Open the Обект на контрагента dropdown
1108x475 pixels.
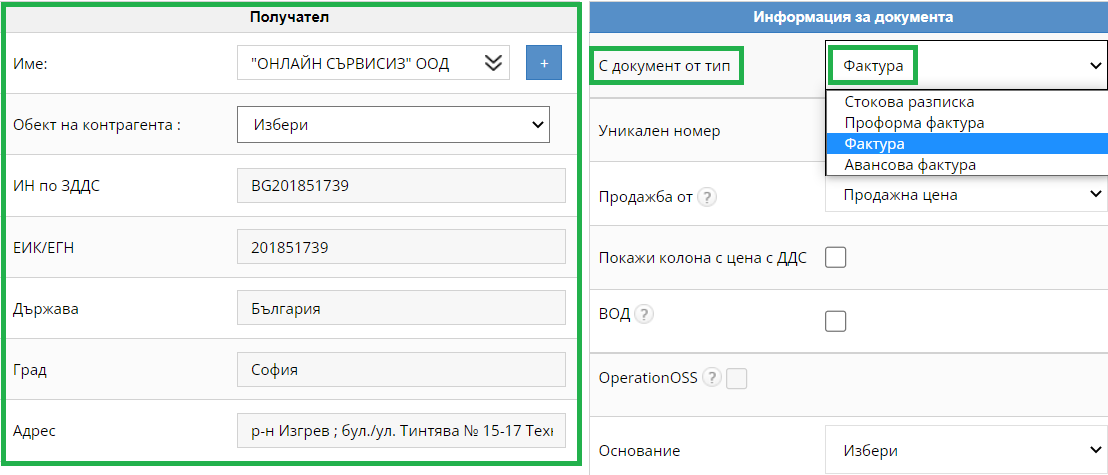[x=394, y=125]
